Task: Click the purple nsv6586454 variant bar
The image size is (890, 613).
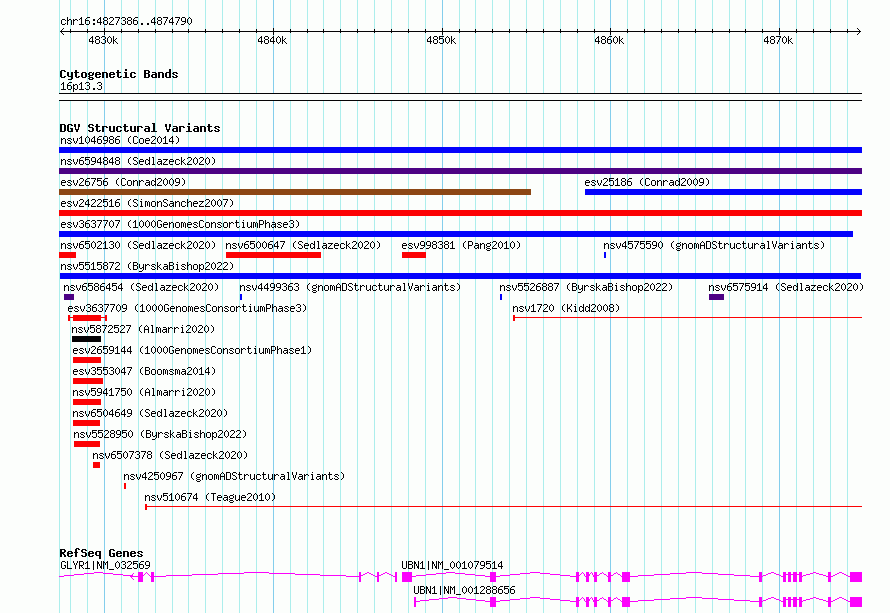Action: [69, 297]
